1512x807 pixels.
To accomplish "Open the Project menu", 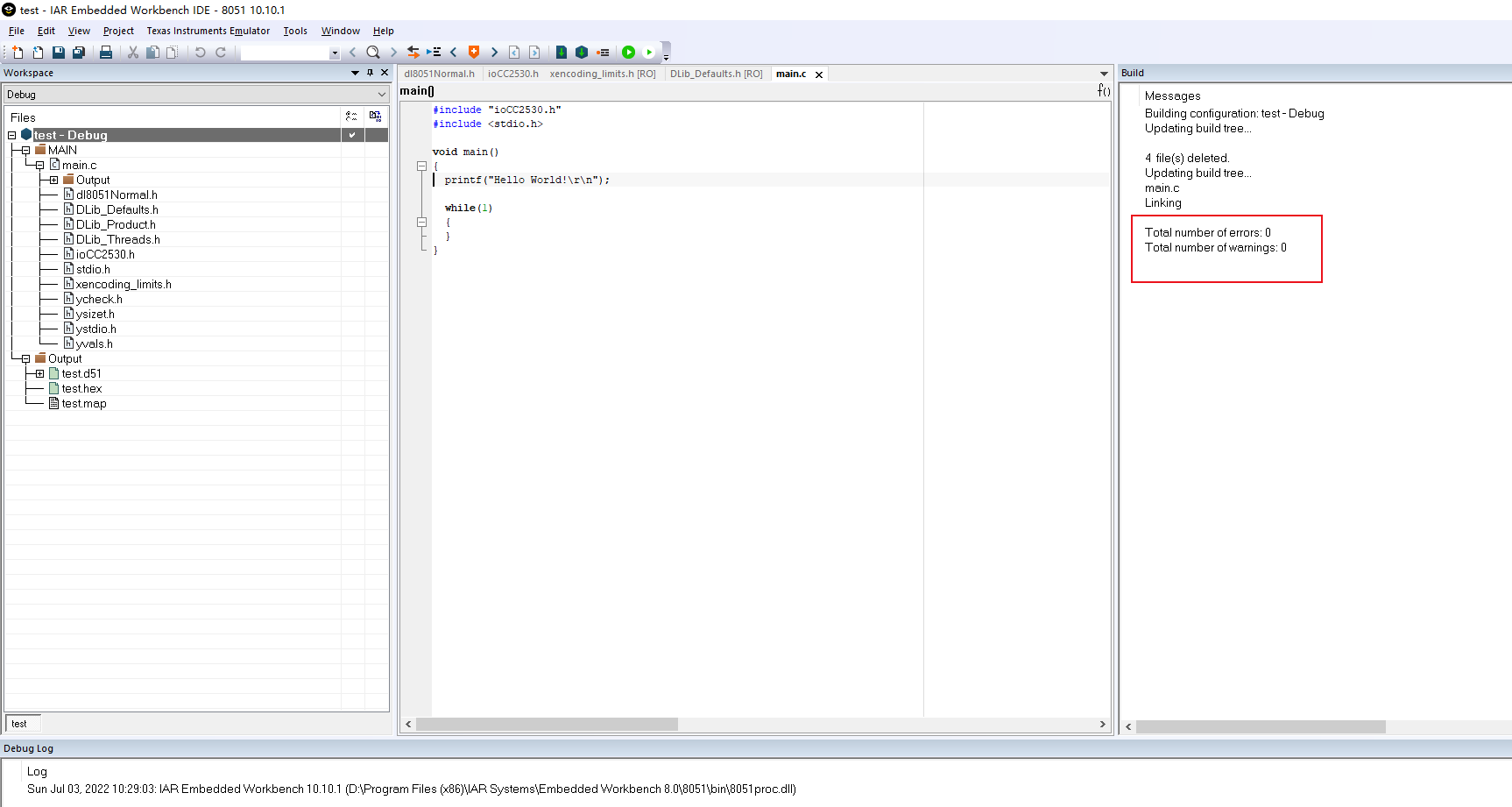I will pos(118,31).
